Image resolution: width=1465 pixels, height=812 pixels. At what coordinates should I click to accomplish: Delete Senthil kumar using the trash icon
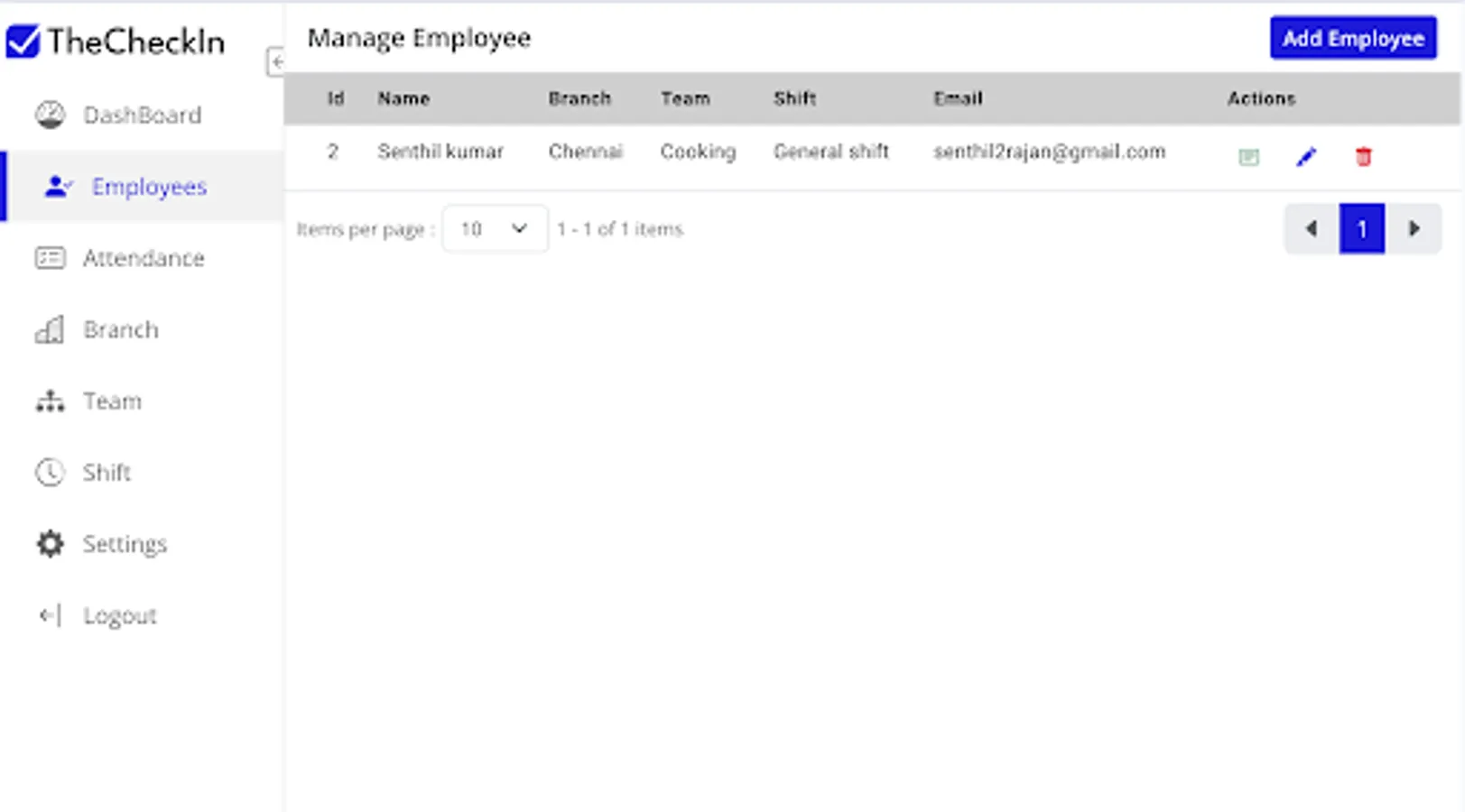(1363, 156)
